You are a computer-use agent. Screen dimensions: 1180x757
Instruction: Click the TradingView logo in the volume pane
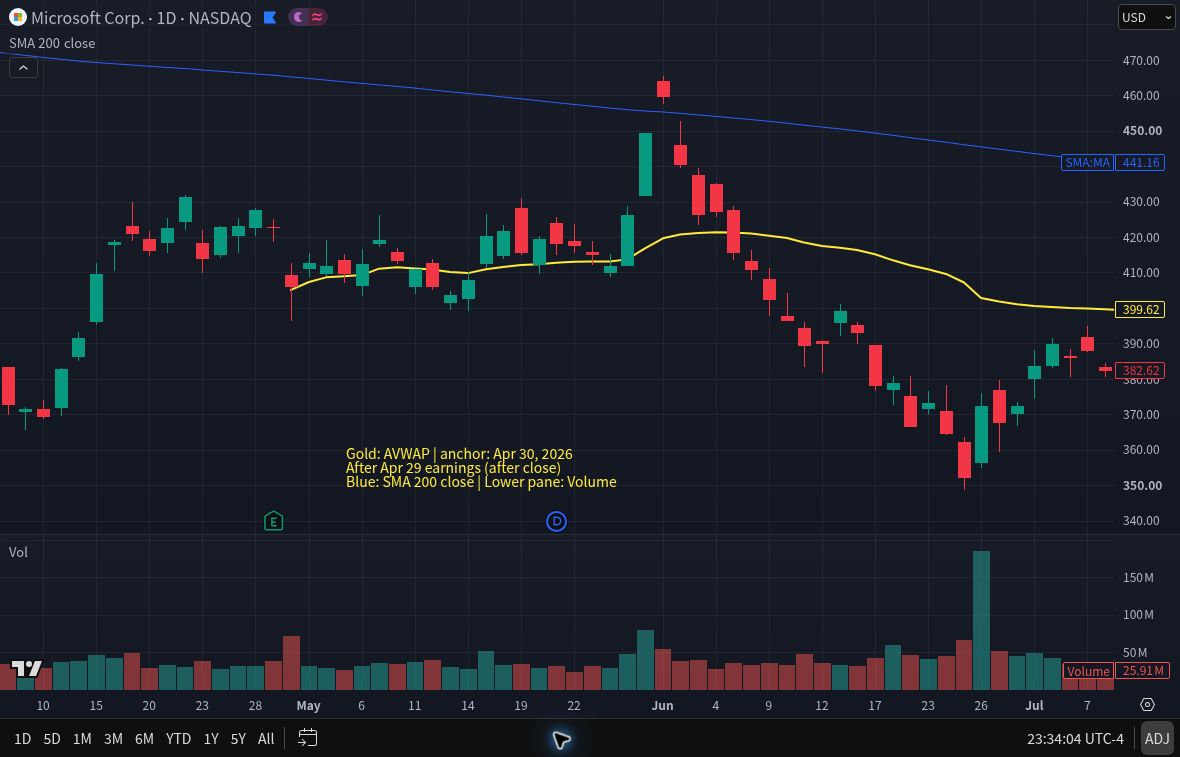tap(26, 668)
